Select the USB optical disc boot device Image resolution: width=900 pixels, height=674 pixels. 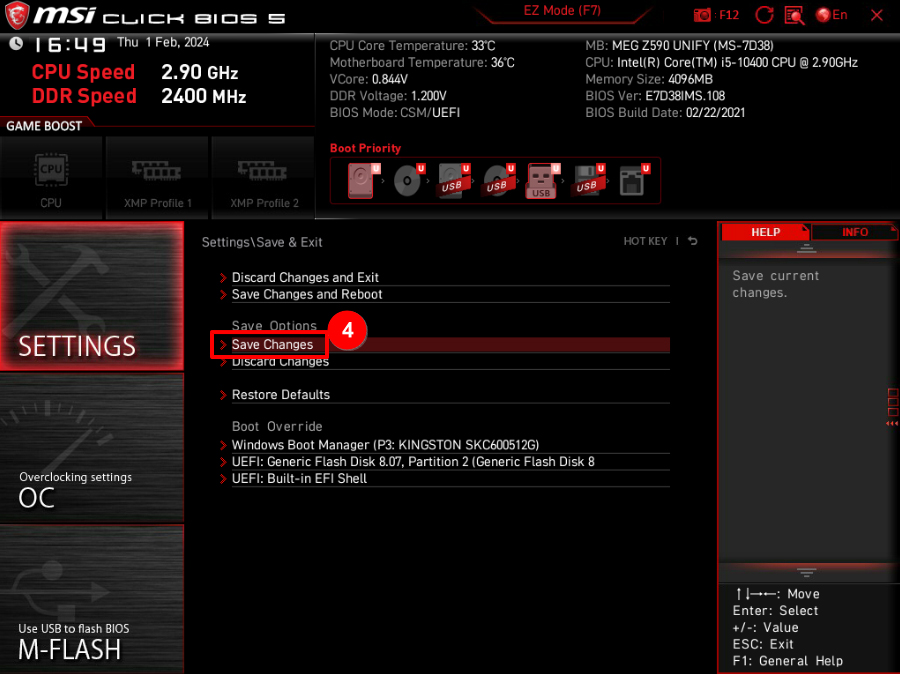click(498, 181)
